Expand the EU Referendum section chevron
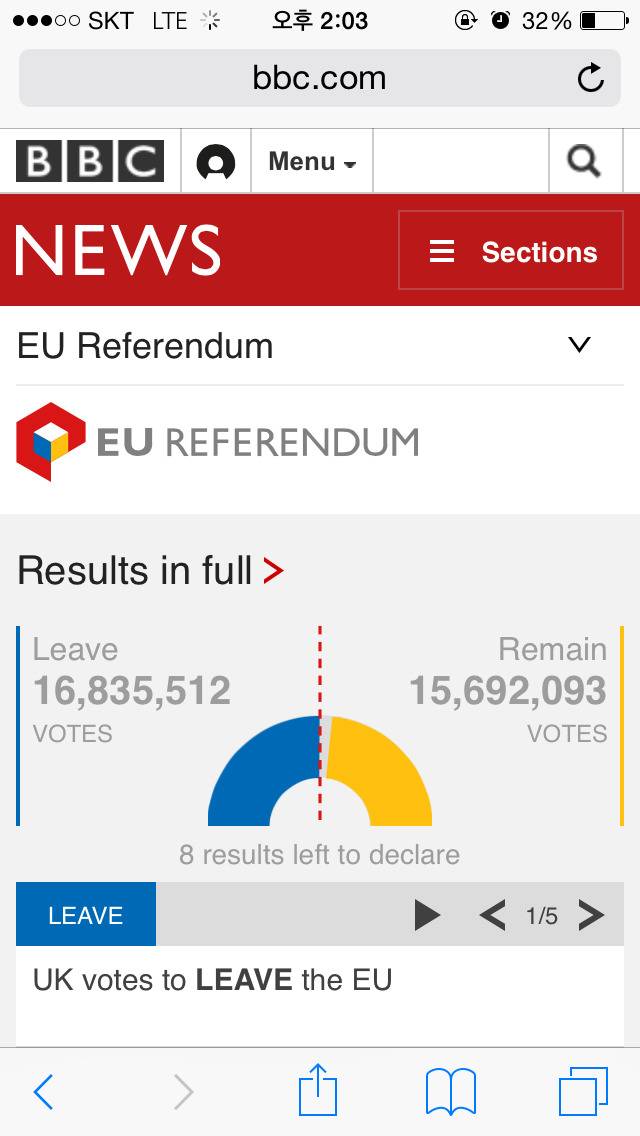Screen dimensions: 640x1136 [579, 345]
